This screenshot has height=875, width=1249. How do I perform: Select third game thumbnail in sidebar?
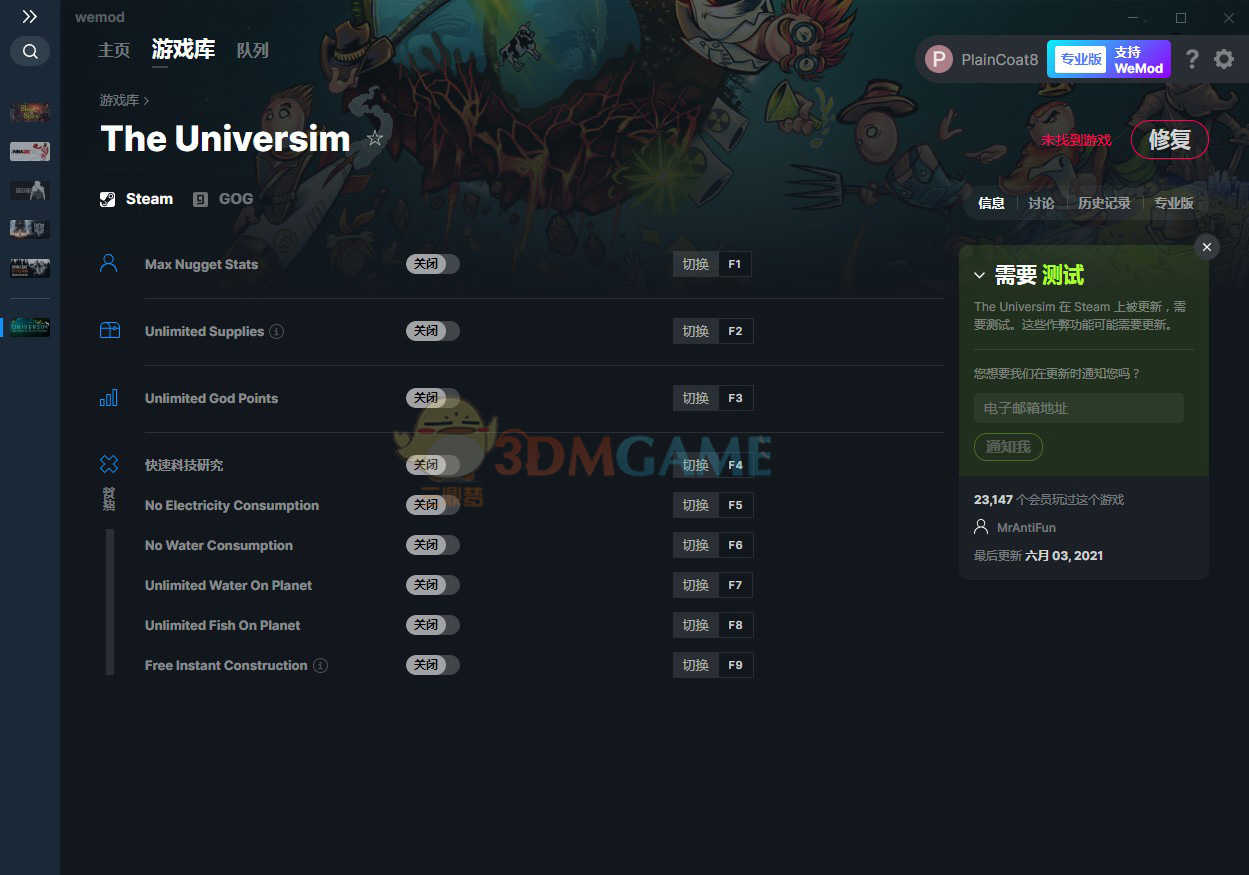[x=30, y=190]
